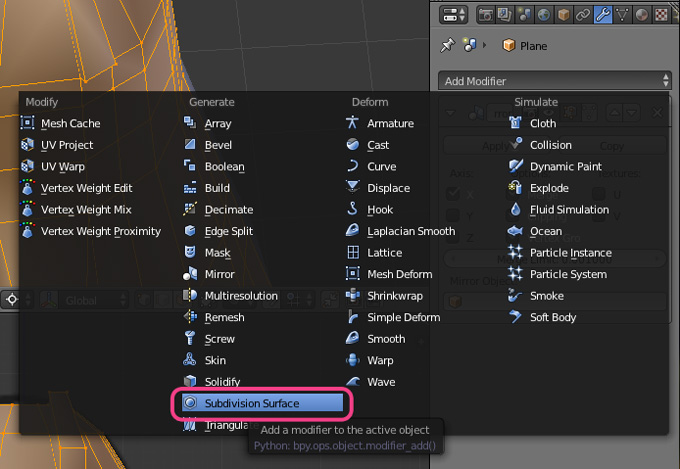Toggle the pin context icon

point(448,45)
